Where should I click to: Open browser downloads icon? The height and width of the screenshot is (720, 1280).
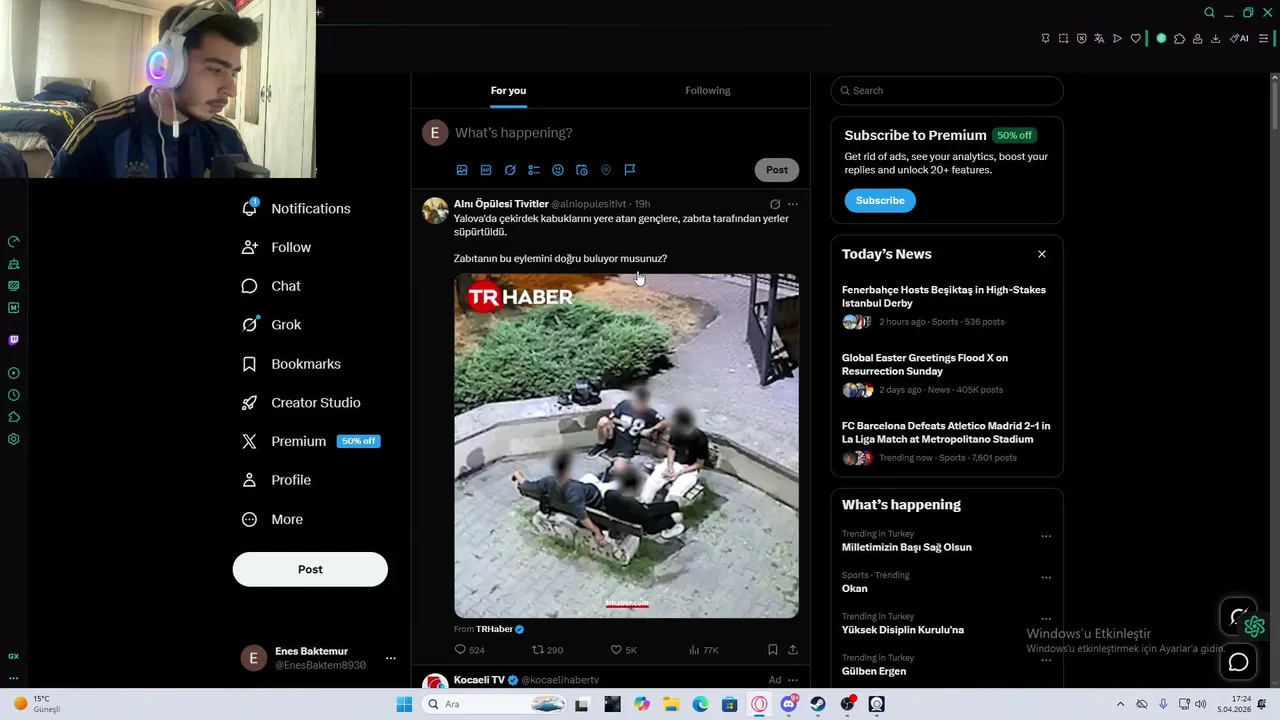pos(1215,38)
